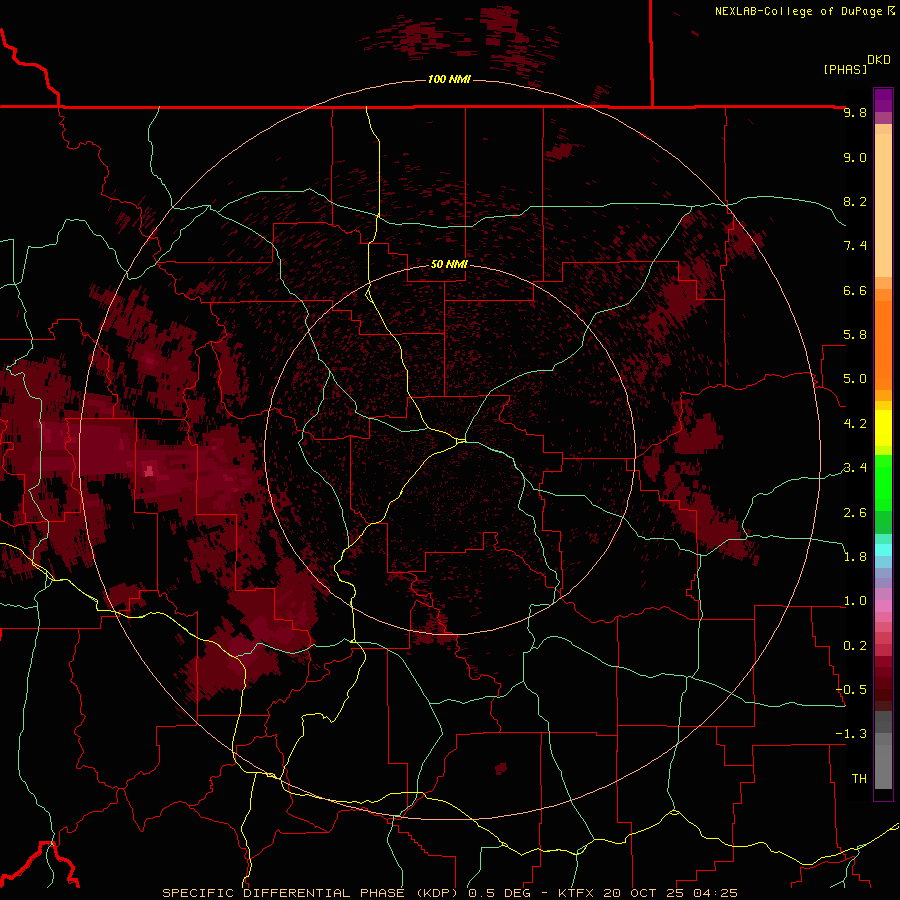
Task: Click the 7.4 legend value
Action: pos(855,246)
